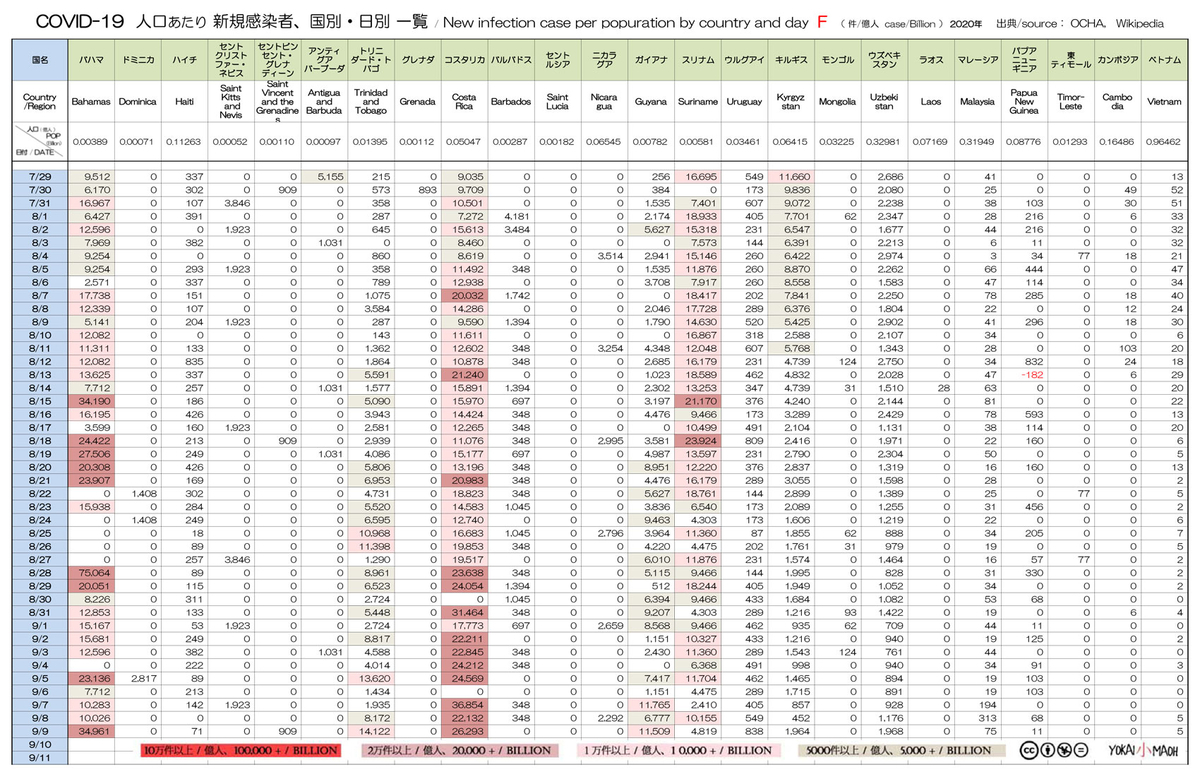
Task: Click the Japanese 'コスタリカ' header cell
Action: (464, 60)
